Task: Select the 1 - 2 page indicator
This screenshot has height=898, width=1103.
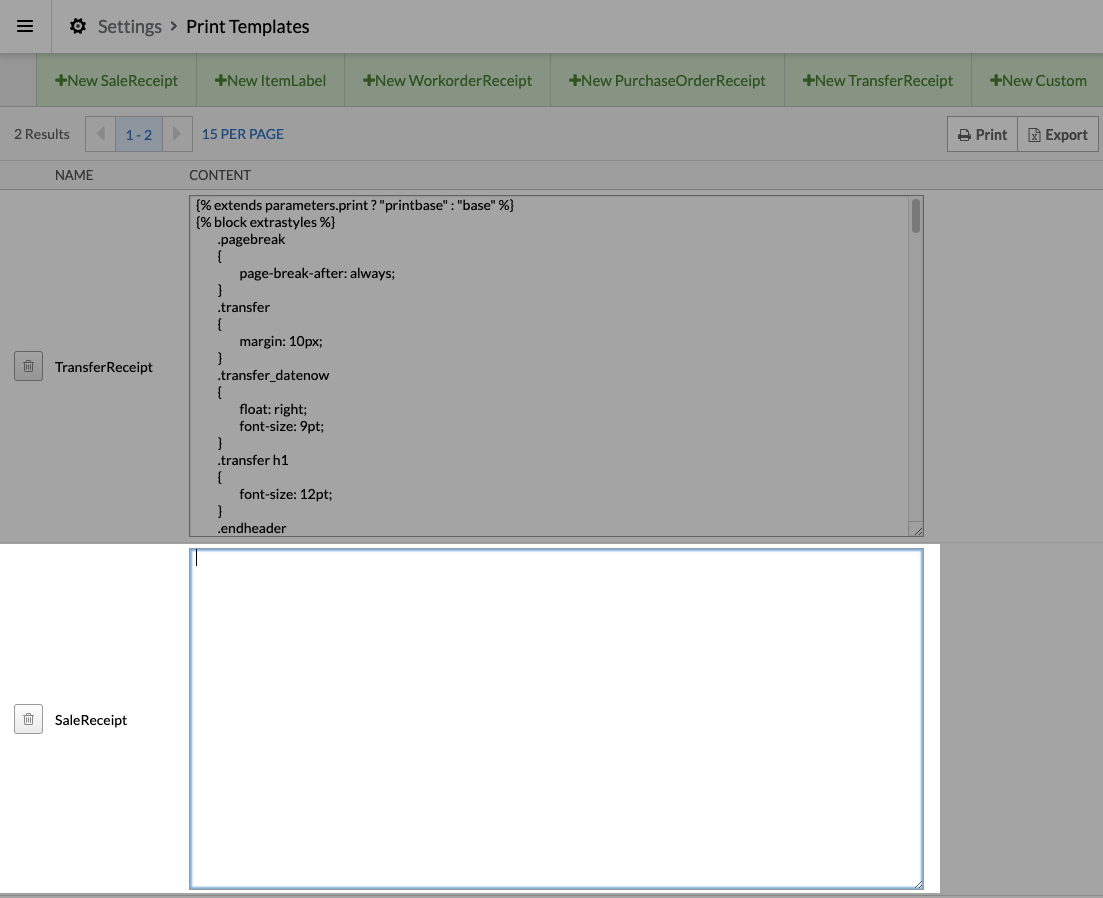Action: pyautogui.click(x=139, y=134)
